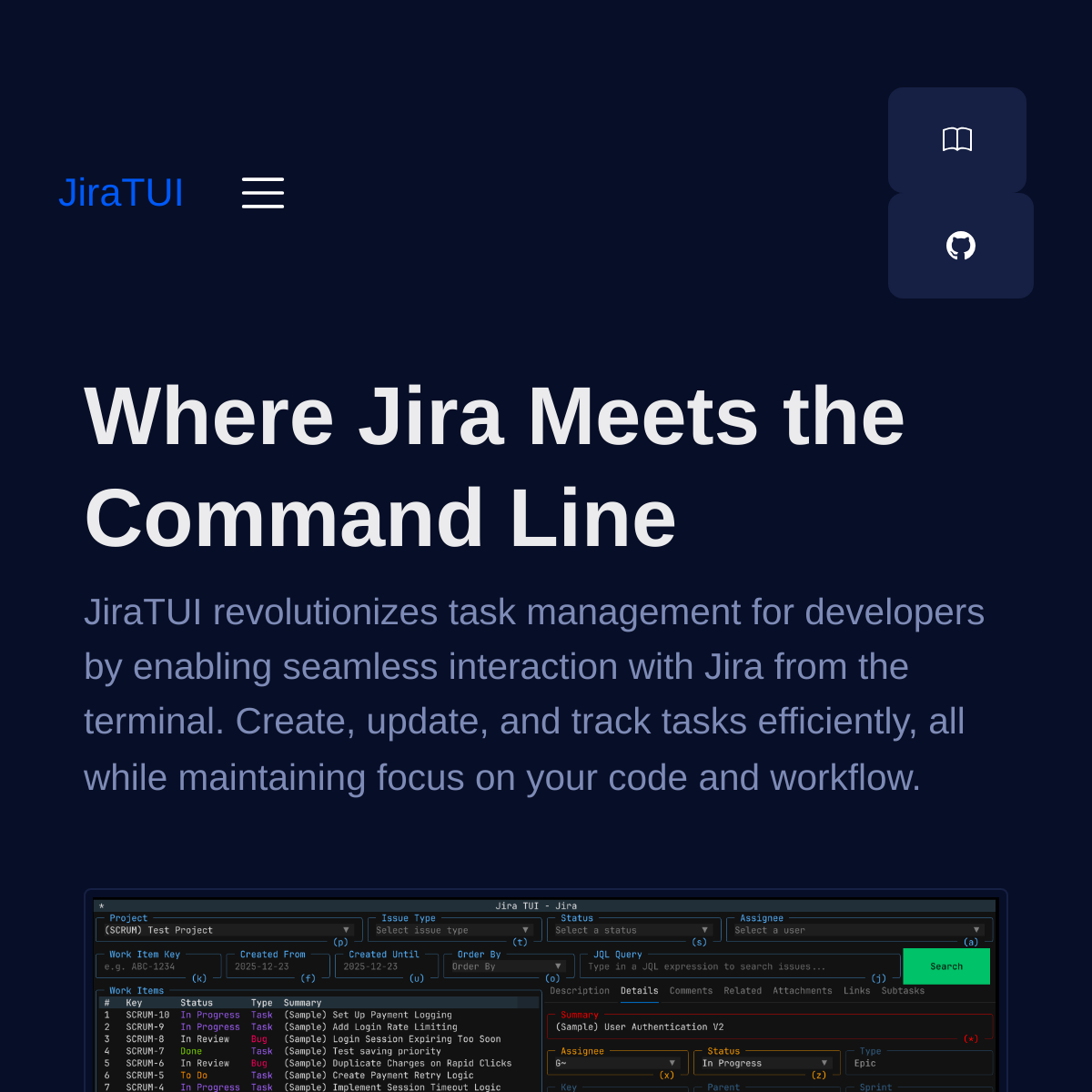Click the JiraTUI logo link
Screen dimensions: 1092x1092
[121, 193]
